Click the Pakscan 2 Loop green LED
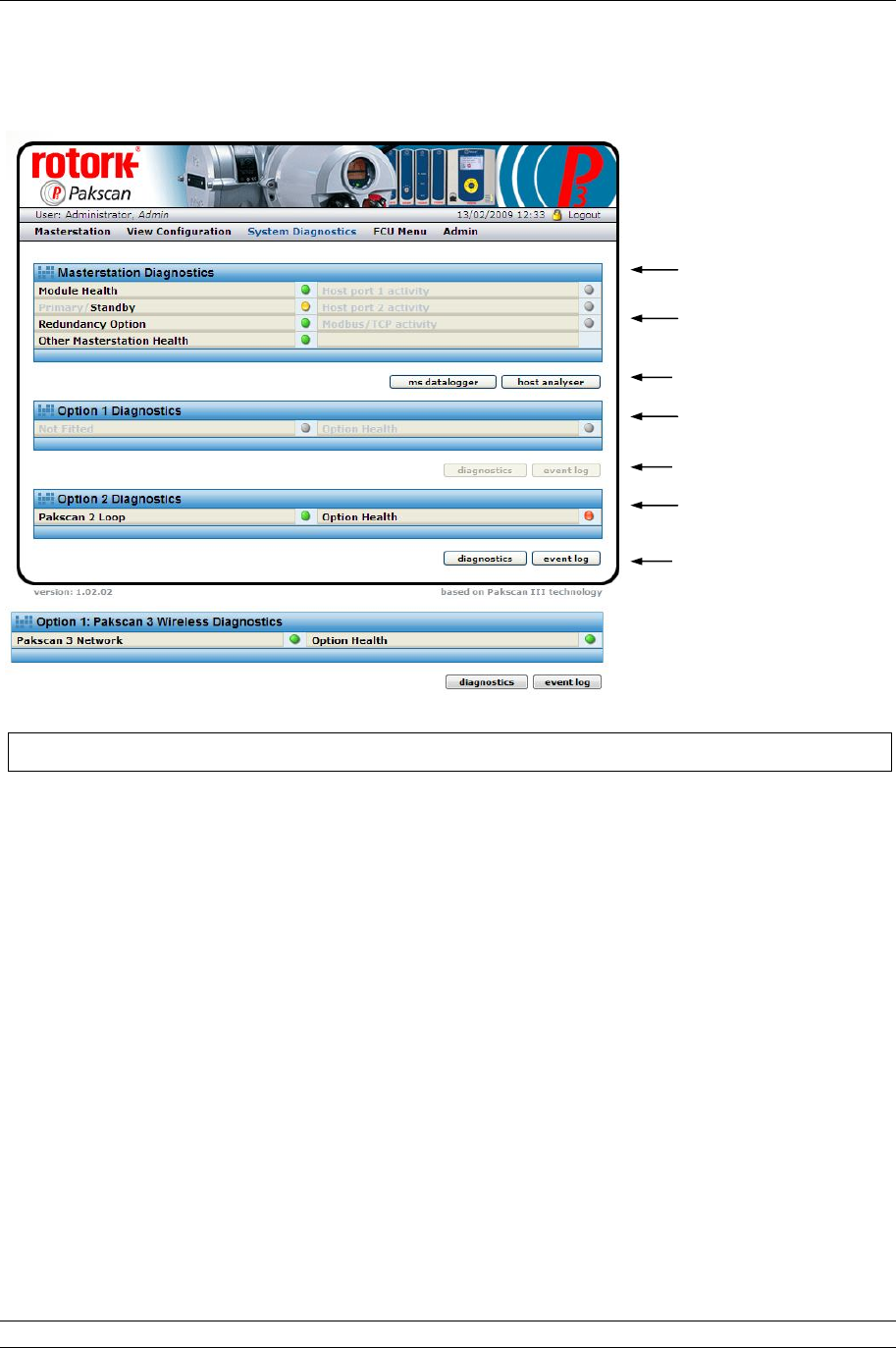 [x=305, y=516]
